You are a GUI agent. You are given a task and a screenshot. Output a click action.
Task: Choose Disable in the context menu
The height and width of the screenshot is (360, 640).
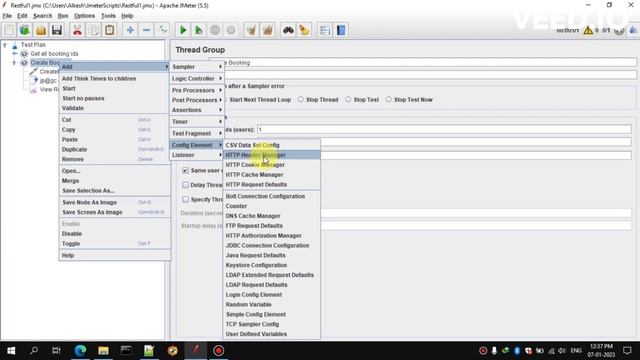coord(115,234)
